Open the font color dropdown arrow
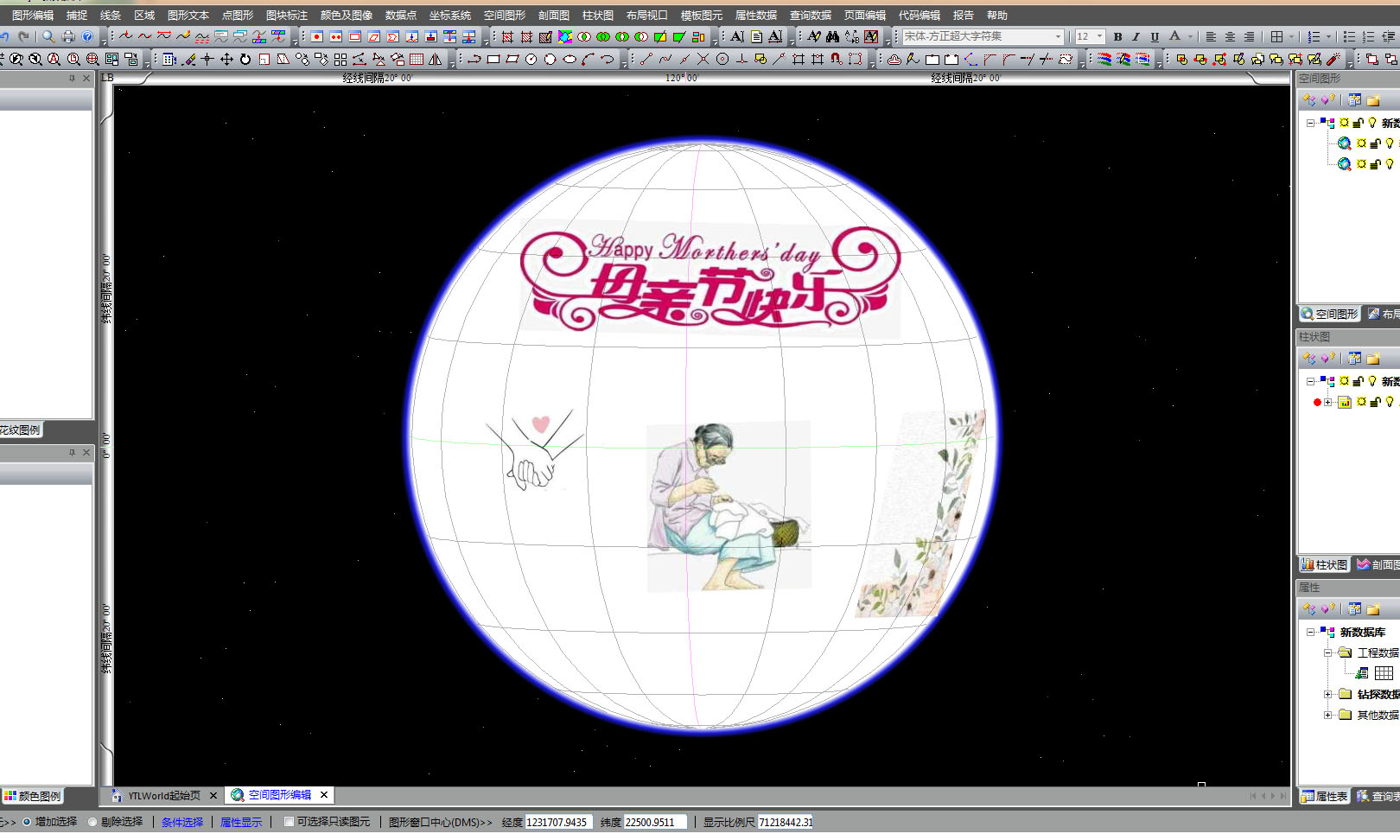Image resolution: width=1400 pixels, height=840 pixels. point(1190,36)
